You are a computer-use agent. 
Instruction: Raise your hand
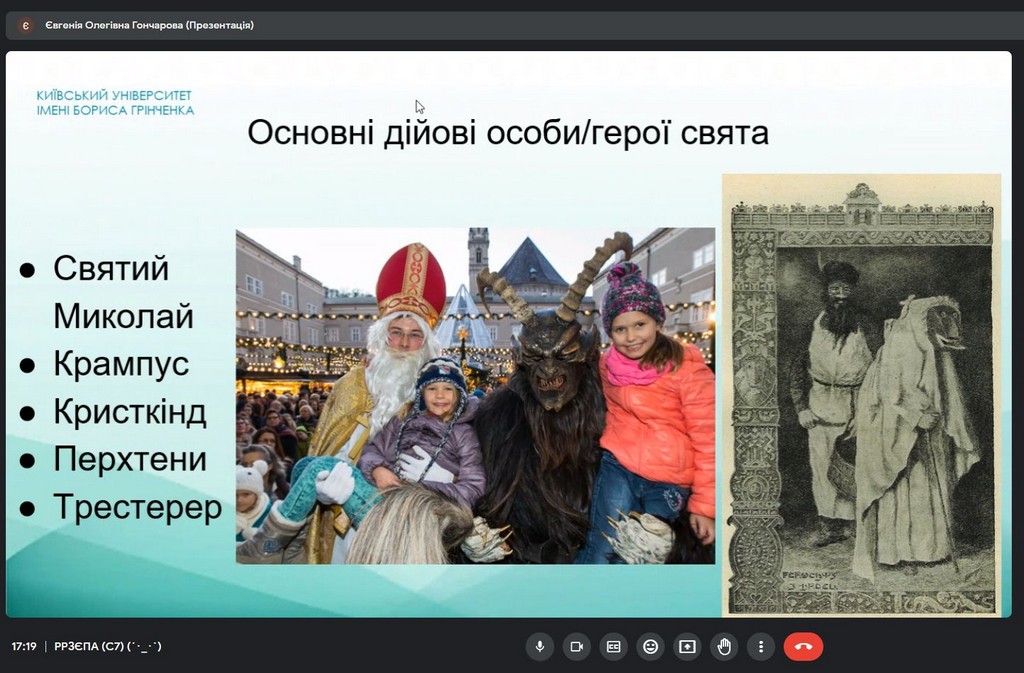click(x=724, y=646)
